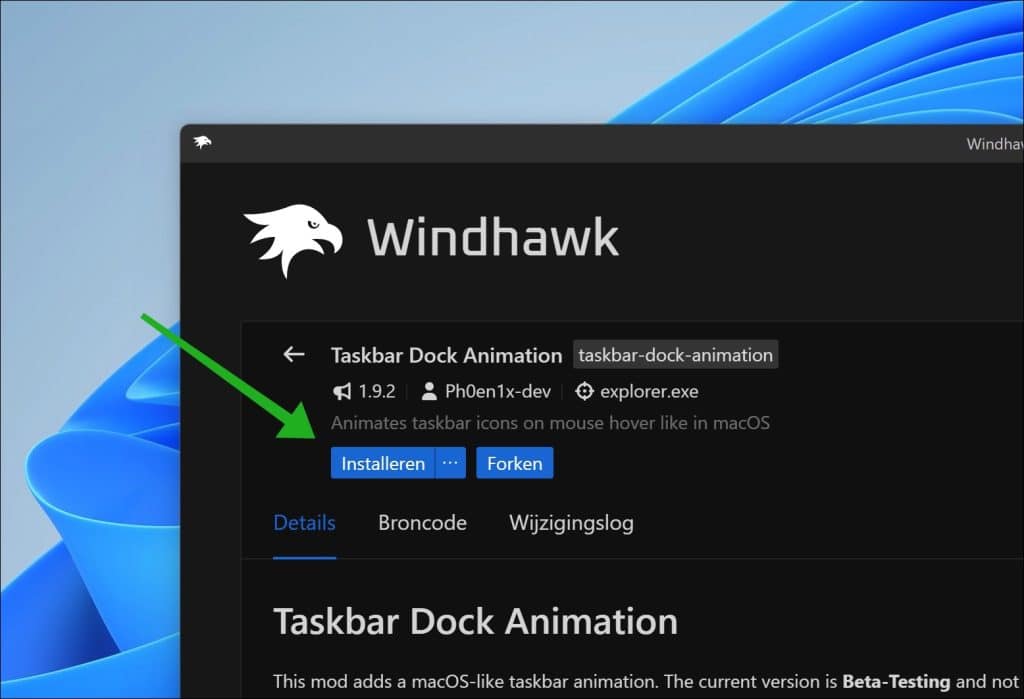
Task: Install the mod with Installeren button
Action: pos(383,463)
